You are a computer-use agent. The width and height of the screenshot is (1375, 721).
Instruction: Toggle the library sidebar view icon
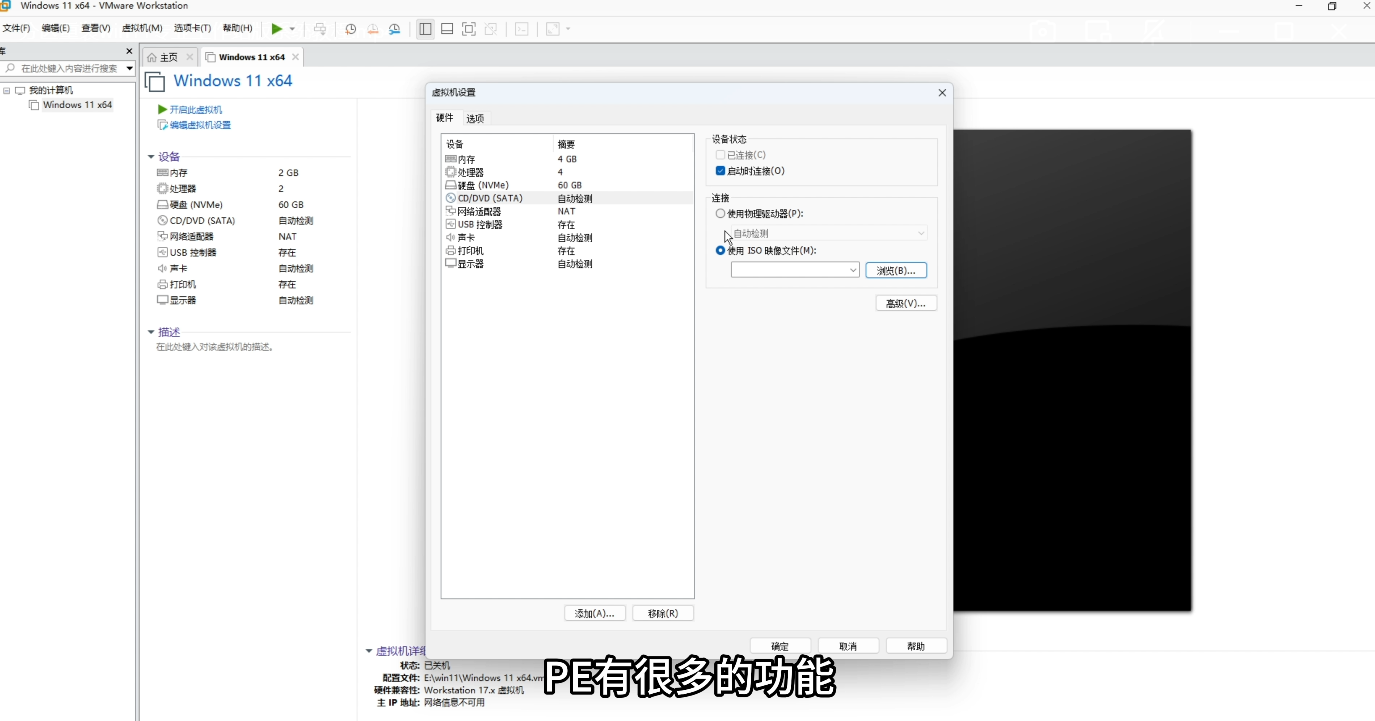click(x=425, y=29)
